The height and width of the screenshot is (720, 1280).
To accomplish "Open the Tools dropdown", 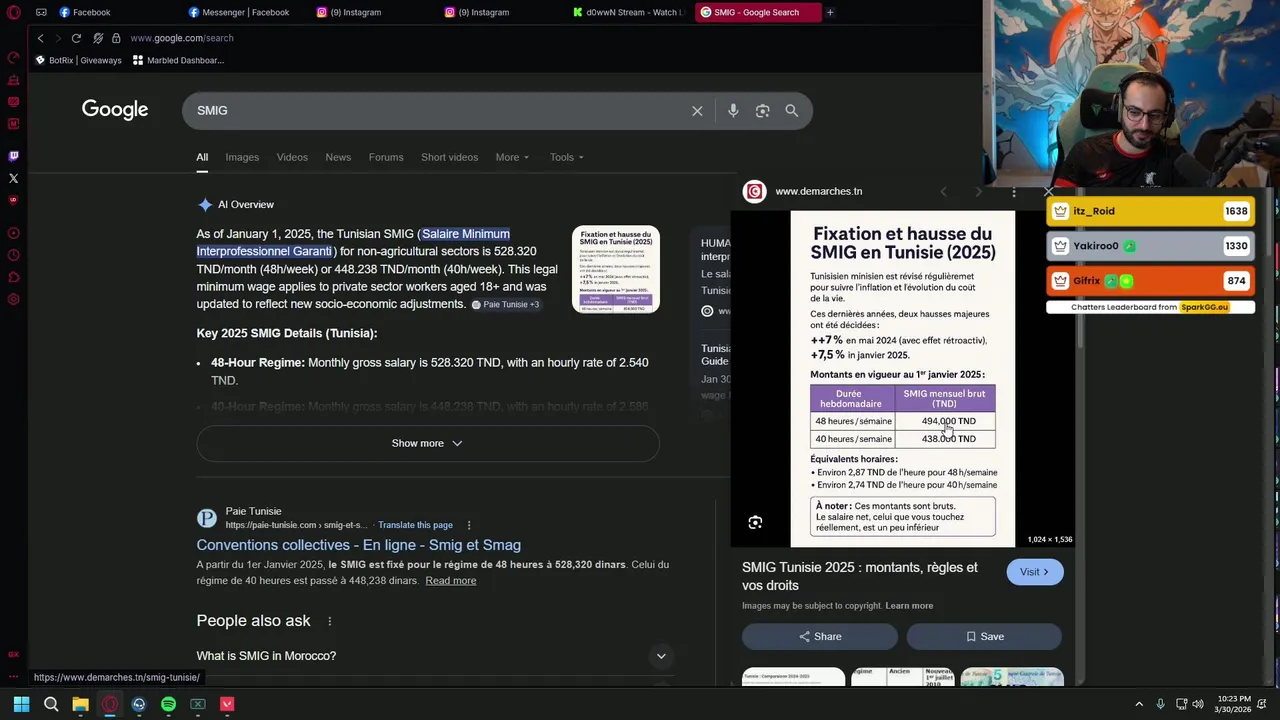I will point(567,157).
